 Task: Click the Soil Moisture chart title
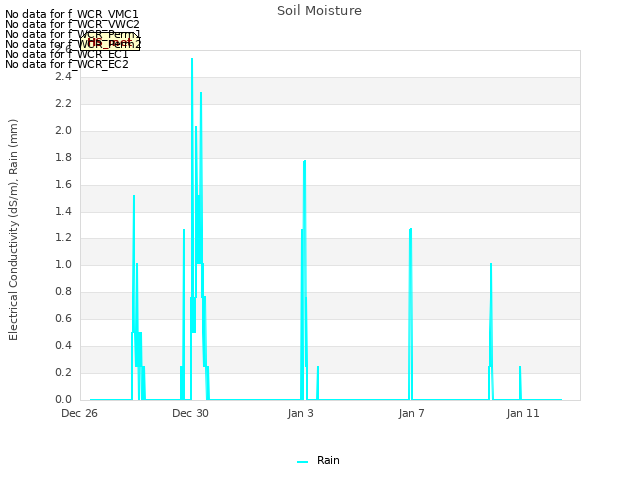click(x=319, y=11)
